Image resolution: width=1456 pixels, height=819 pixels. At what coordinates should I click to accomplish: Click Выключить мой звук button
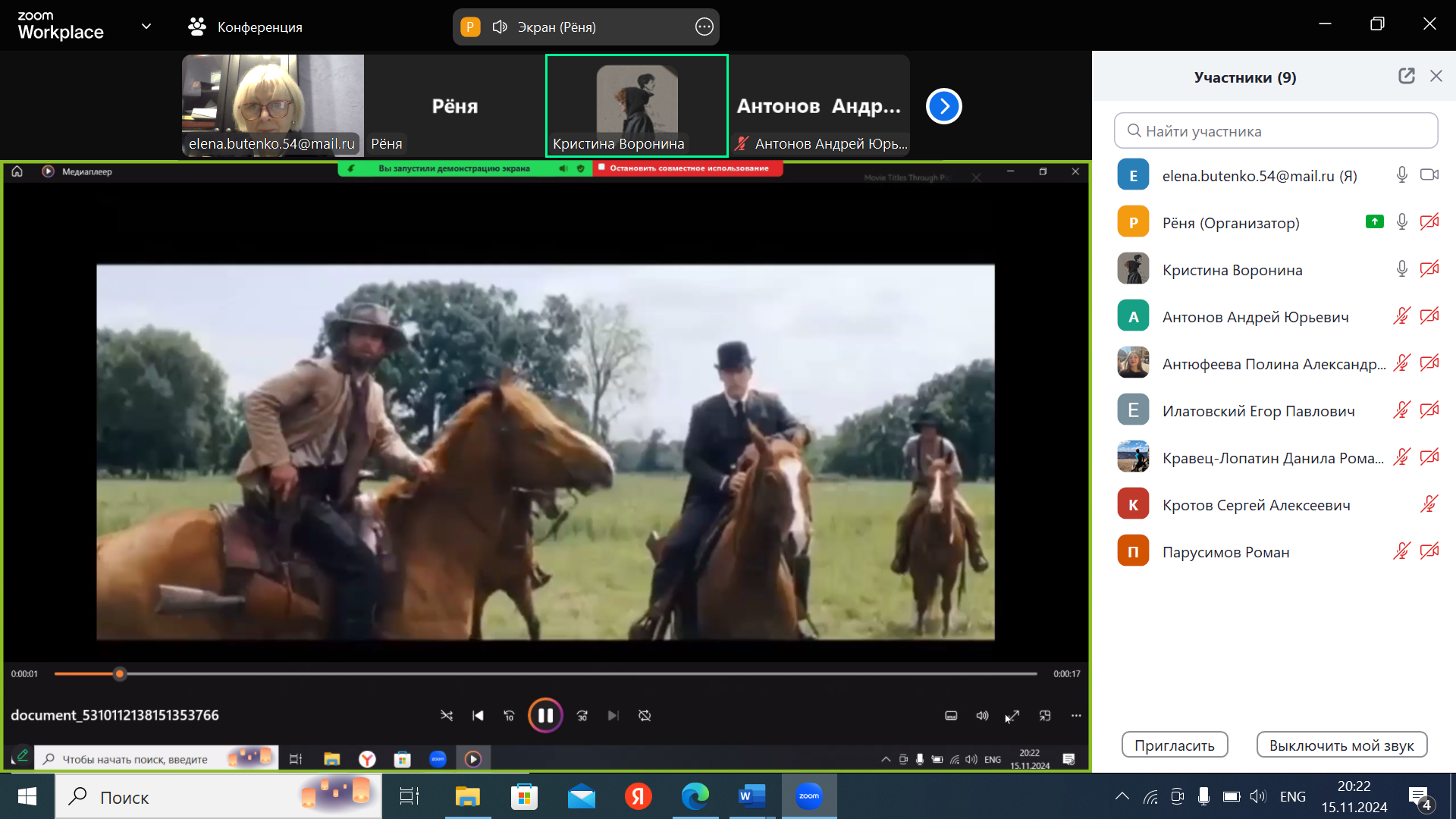pos(1341,745)
